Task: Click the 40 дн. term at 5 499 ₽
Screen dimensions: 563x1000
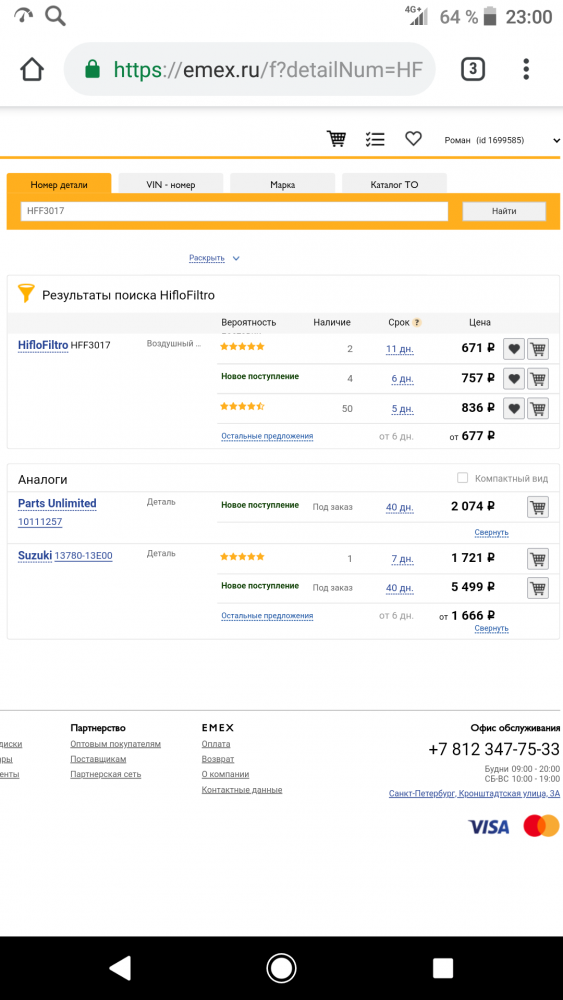Action: point(400,589)
